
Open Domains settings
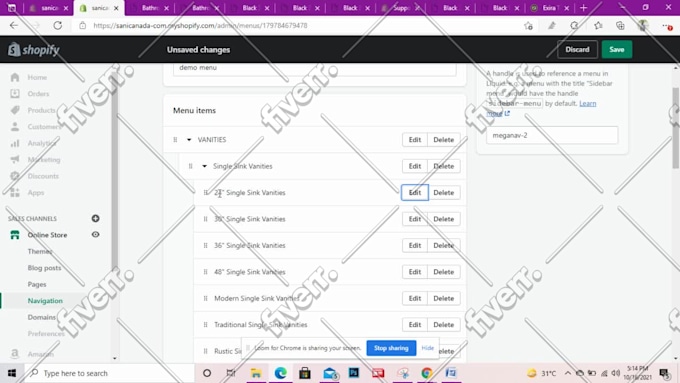point(42,317)
